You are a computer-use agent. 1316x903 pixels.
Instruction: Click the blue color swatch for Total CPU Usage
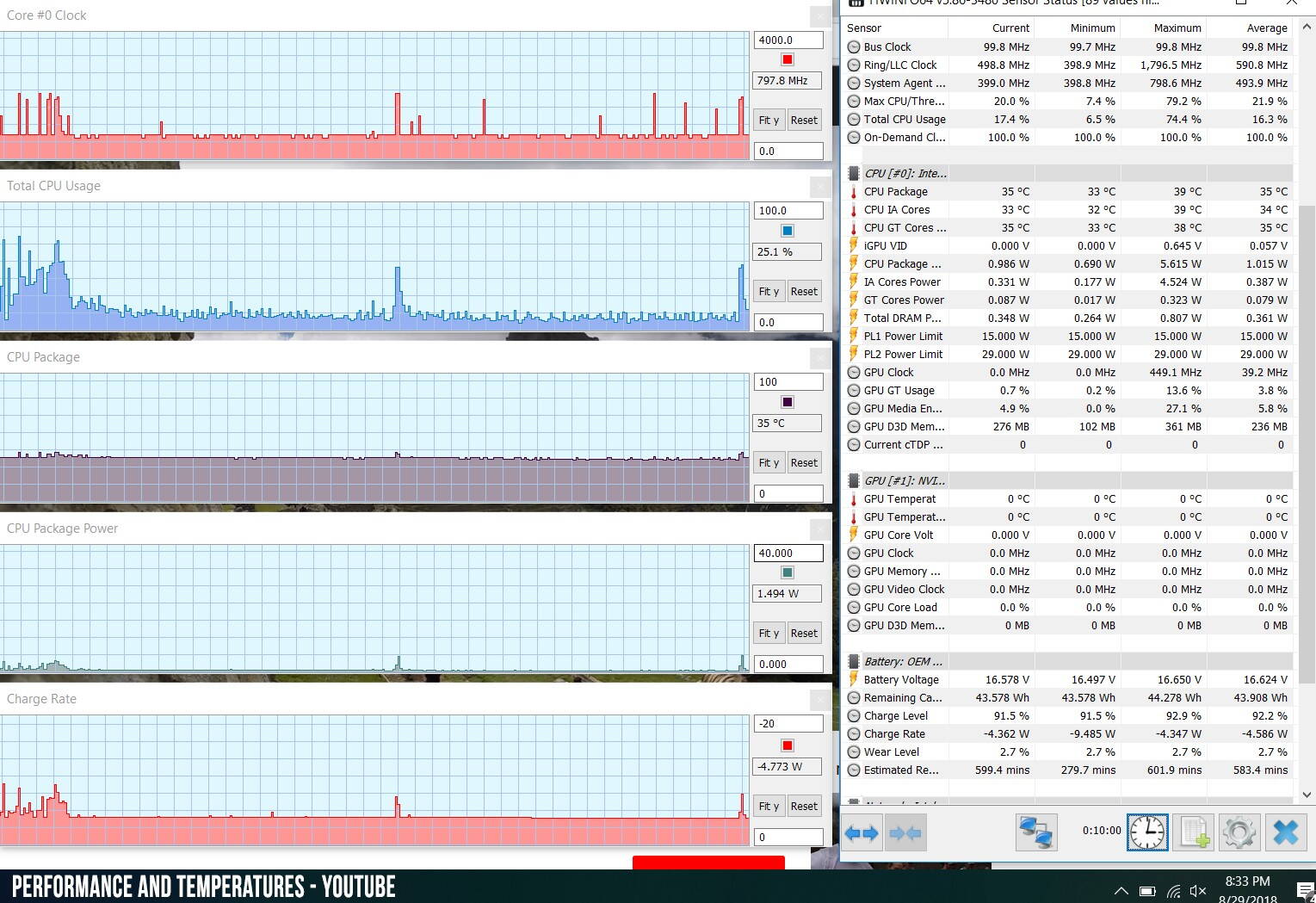click(787, 231)
